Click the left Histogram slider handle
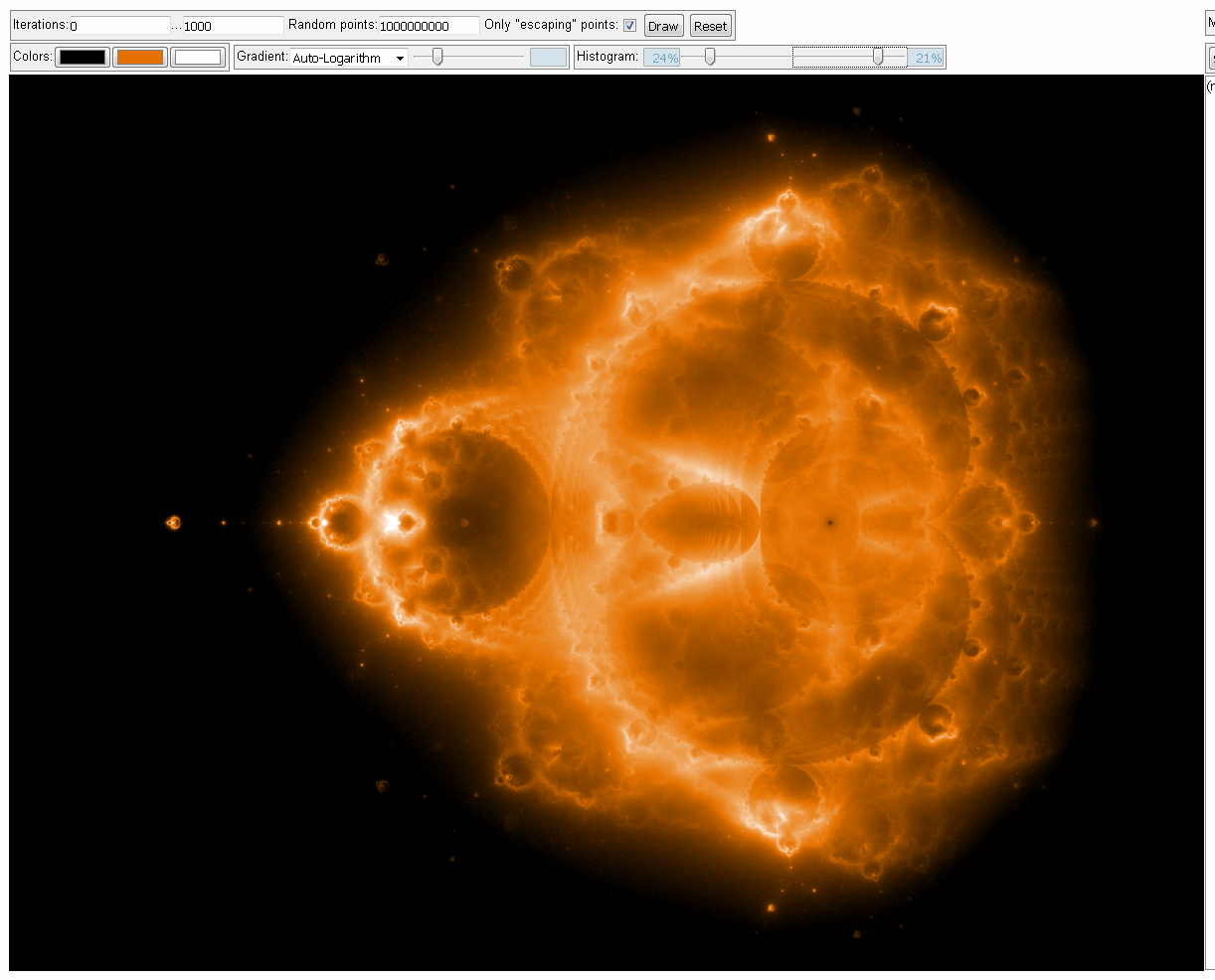Image resolution: width=1215 pixels, height=980 pixels. pyautogui.click(x=710, y=58)
